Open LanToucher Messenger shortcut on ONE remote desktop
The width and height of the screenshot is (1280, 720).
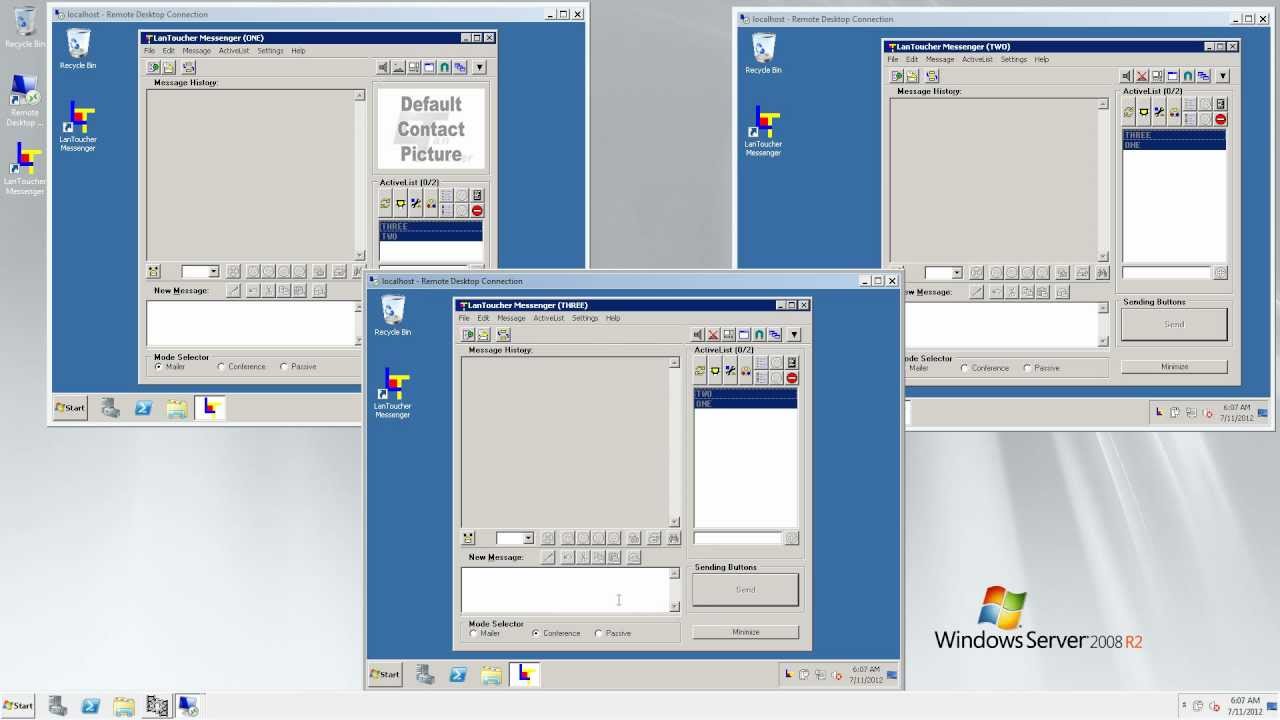click(x=78, y=128)
